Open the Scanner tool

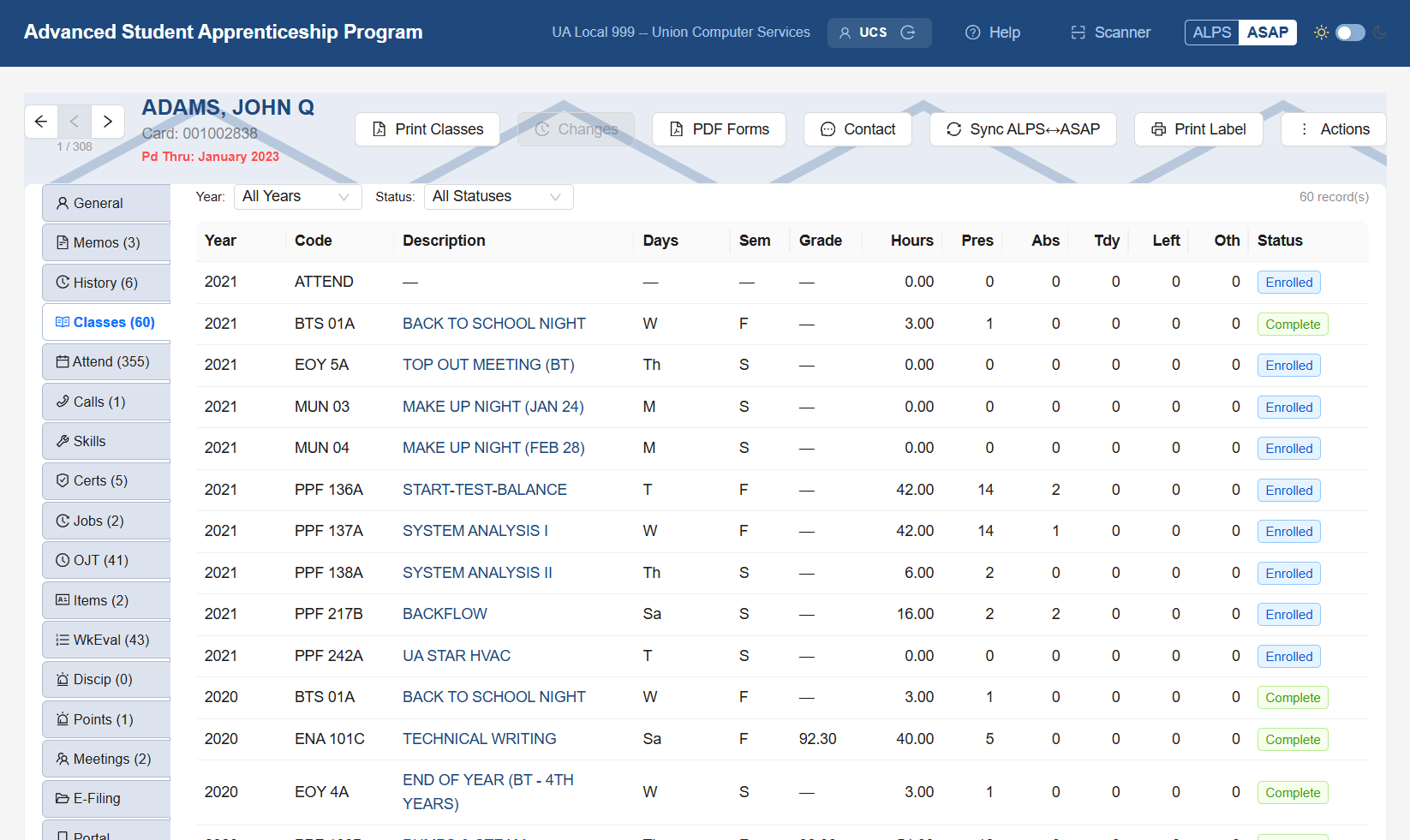click(x=1110, y=33)
